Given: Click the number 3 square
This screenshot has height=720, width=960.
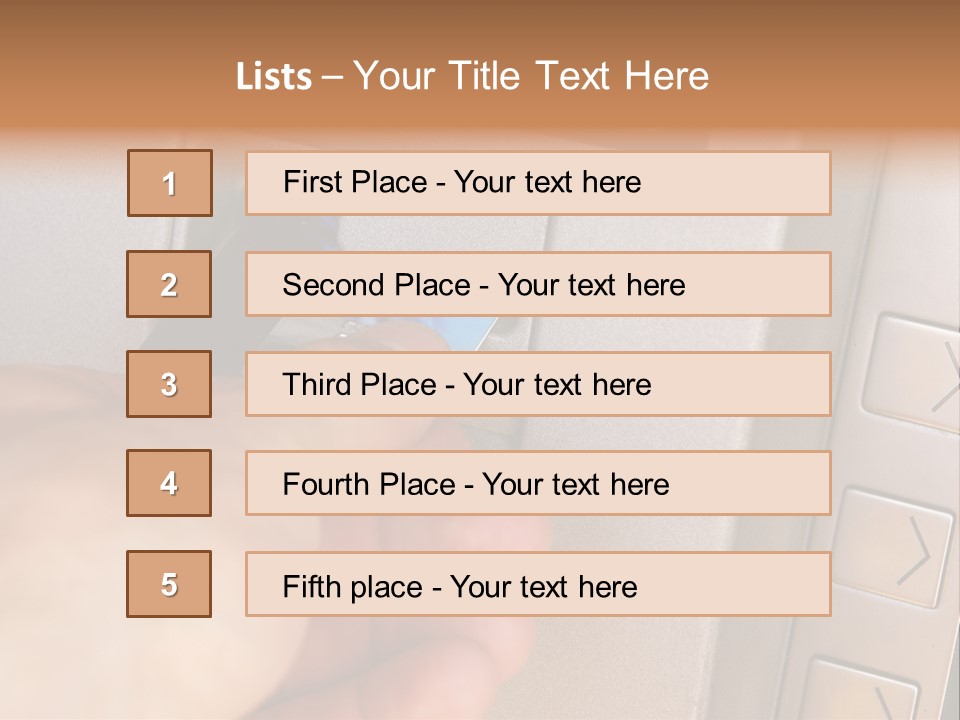Looking at the screenshot, I should coord(169,384).
